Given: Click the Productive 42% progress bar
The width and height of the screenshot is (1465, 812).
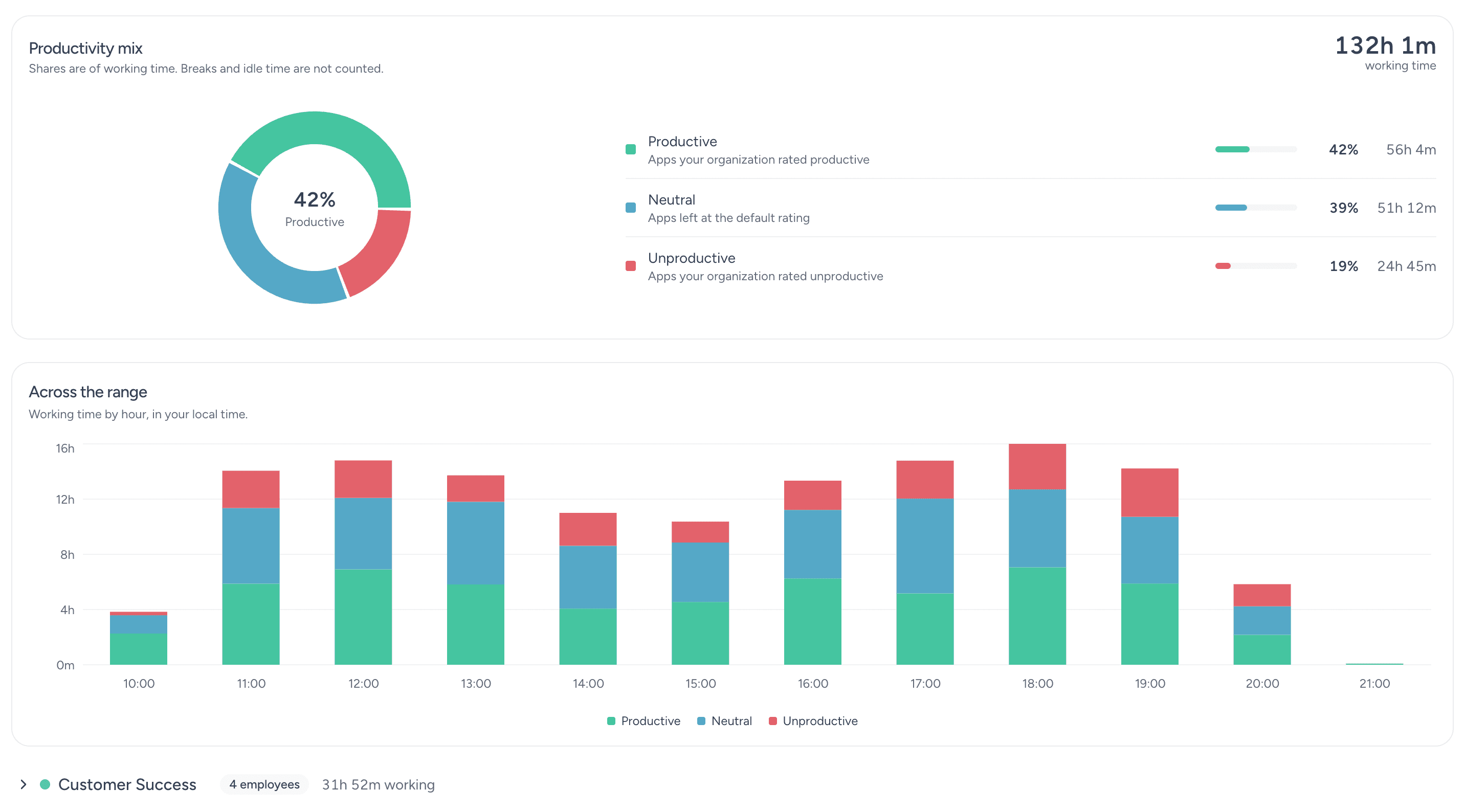Looking at the screenshot, I should click(1256, 149).
